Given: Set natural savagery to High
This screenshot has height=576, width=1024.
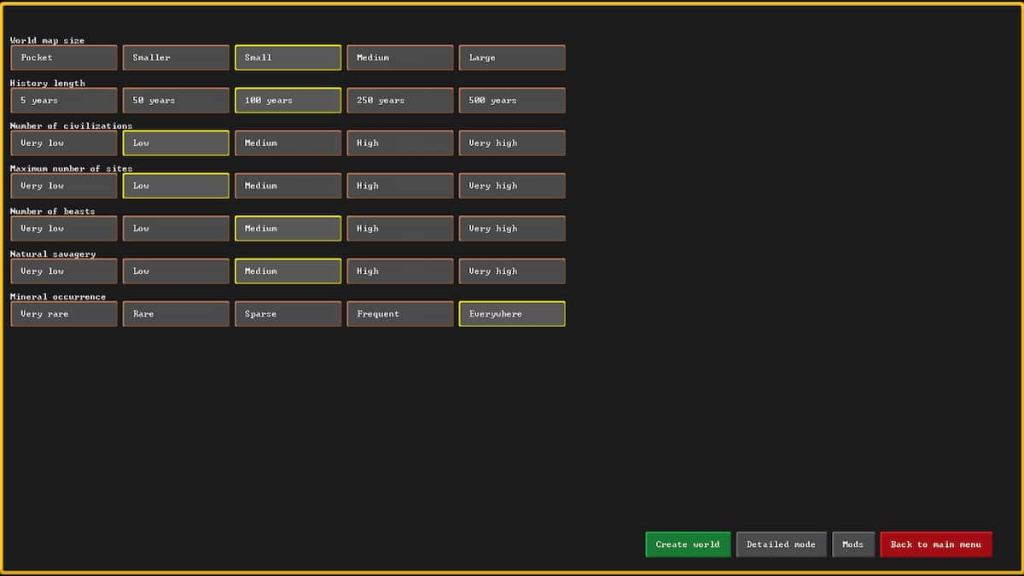Looking at the screenshot, I should pos(399,270).
